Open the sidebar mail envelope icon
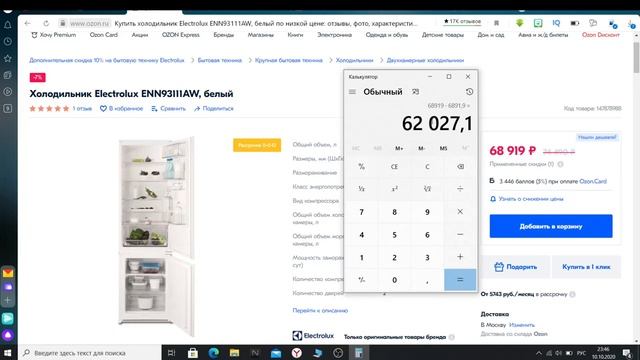Screen dimensions: 640x360 (8, 273)
